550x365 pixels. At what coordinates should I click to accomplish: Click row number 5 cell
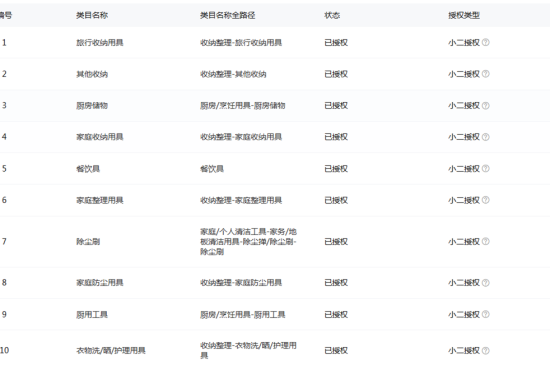pyautogui.click(x=4, y=169)
